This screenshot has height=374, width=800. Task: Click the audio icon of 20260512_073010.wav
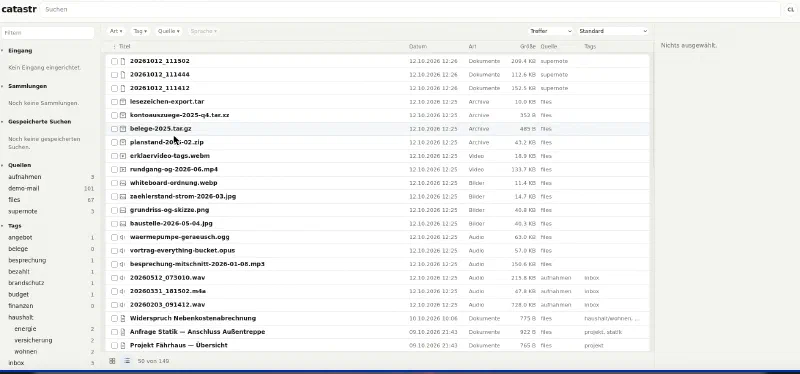coord(122,278)
